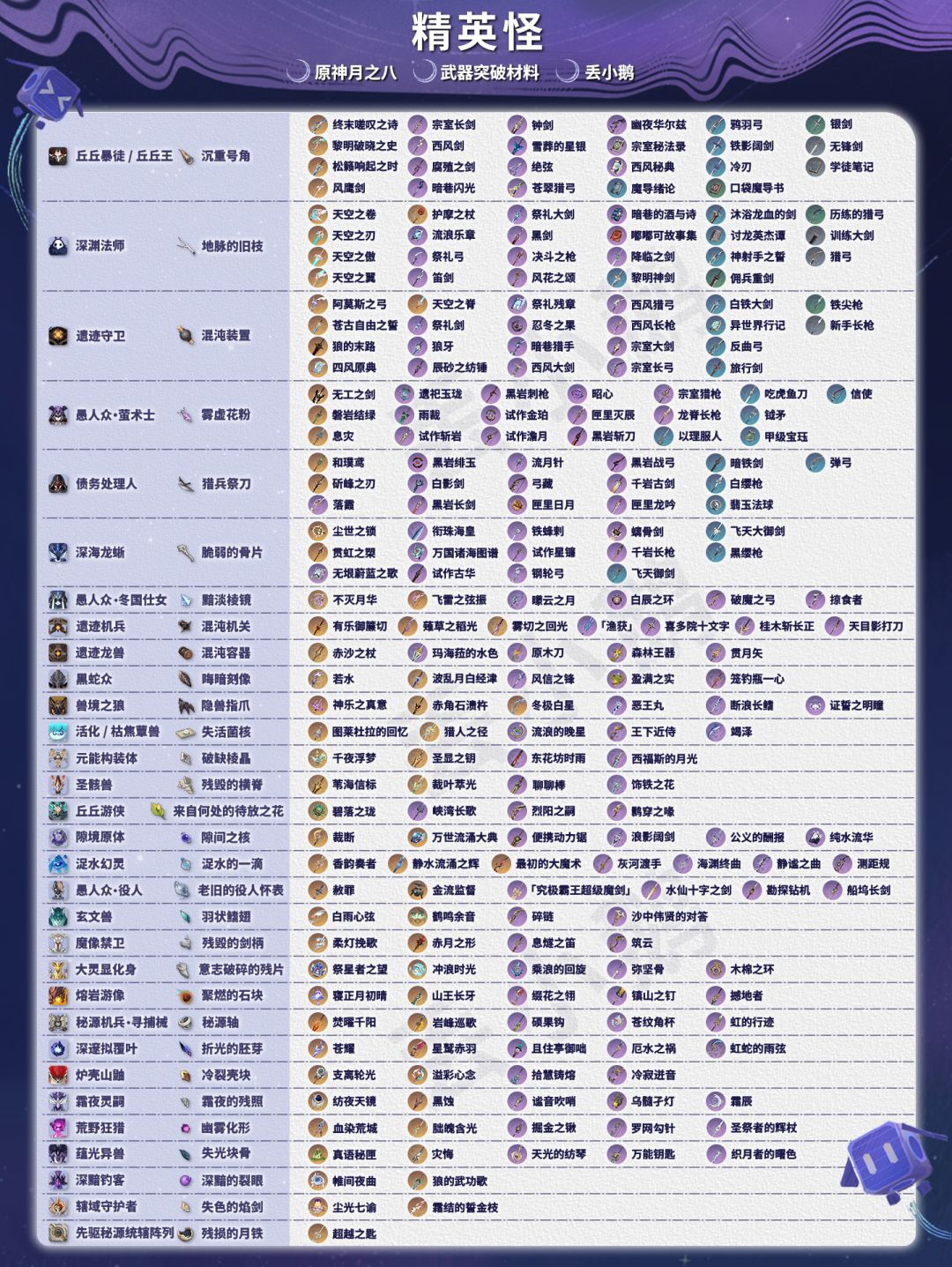Viewport: 952px width, 1267px height.
Task: Click the 纺夜天镜 weapon icon
Action: pos(318,1101)
